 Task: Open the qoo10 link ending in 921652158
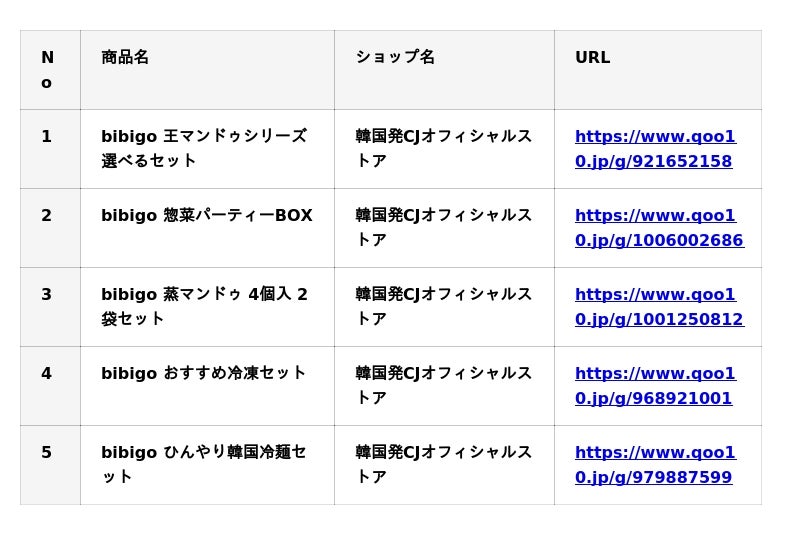click(x=654, y=149)
